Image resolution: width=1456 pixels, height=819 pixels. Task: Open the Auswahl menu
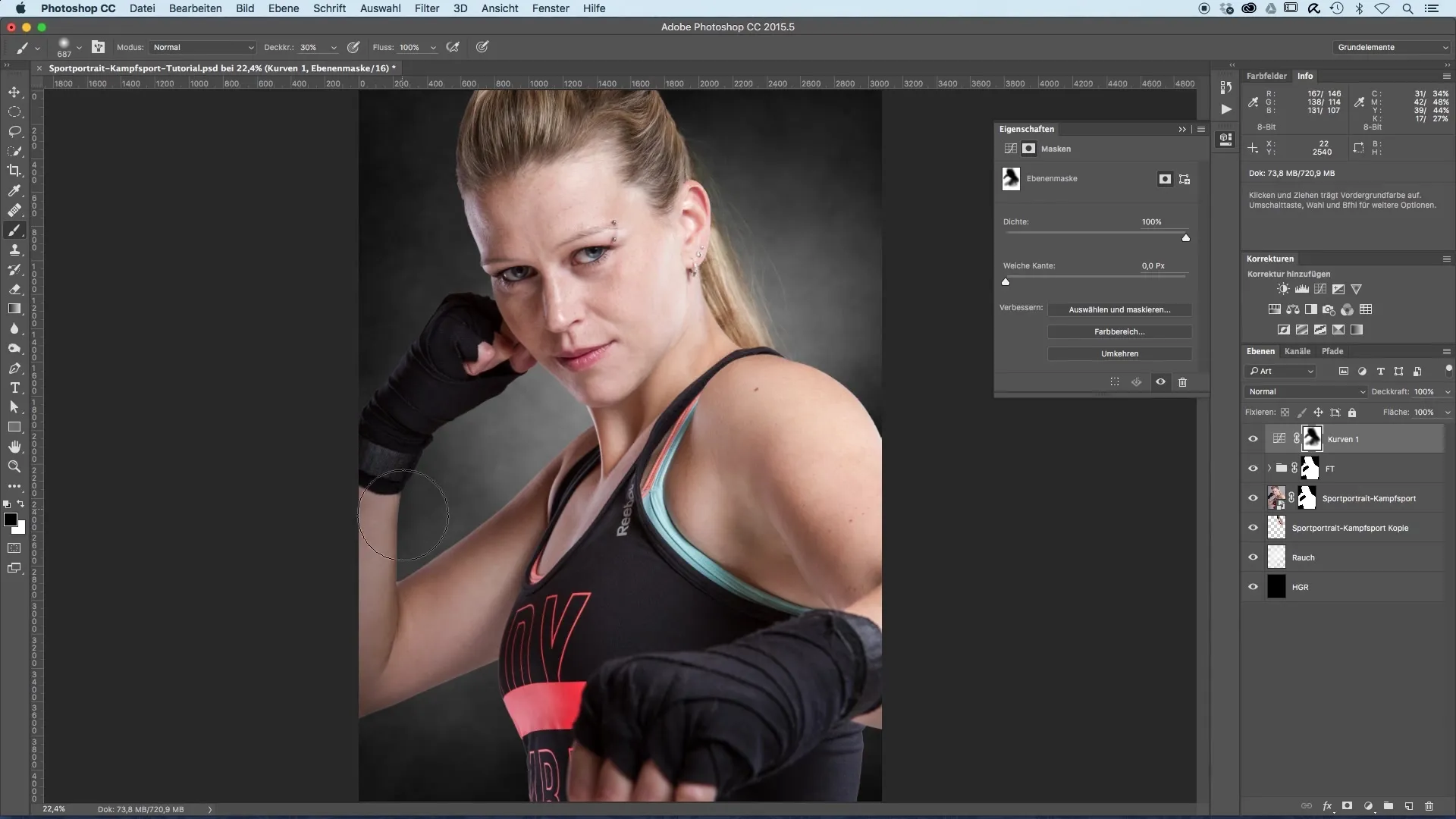[380, 8]
